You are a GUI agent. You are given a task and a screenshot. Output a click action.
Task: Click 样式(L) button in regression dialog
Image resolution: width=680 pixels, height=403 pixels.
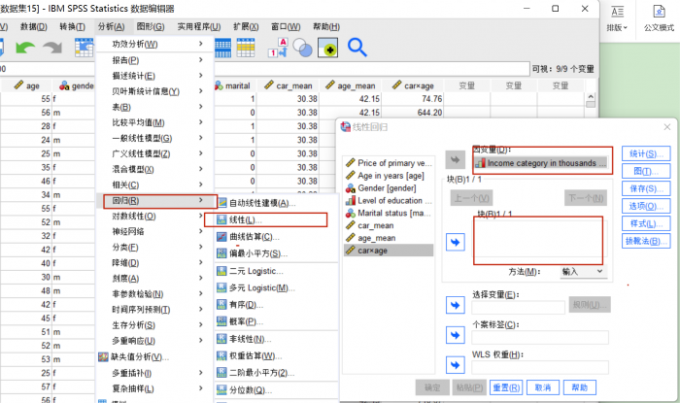646,223
